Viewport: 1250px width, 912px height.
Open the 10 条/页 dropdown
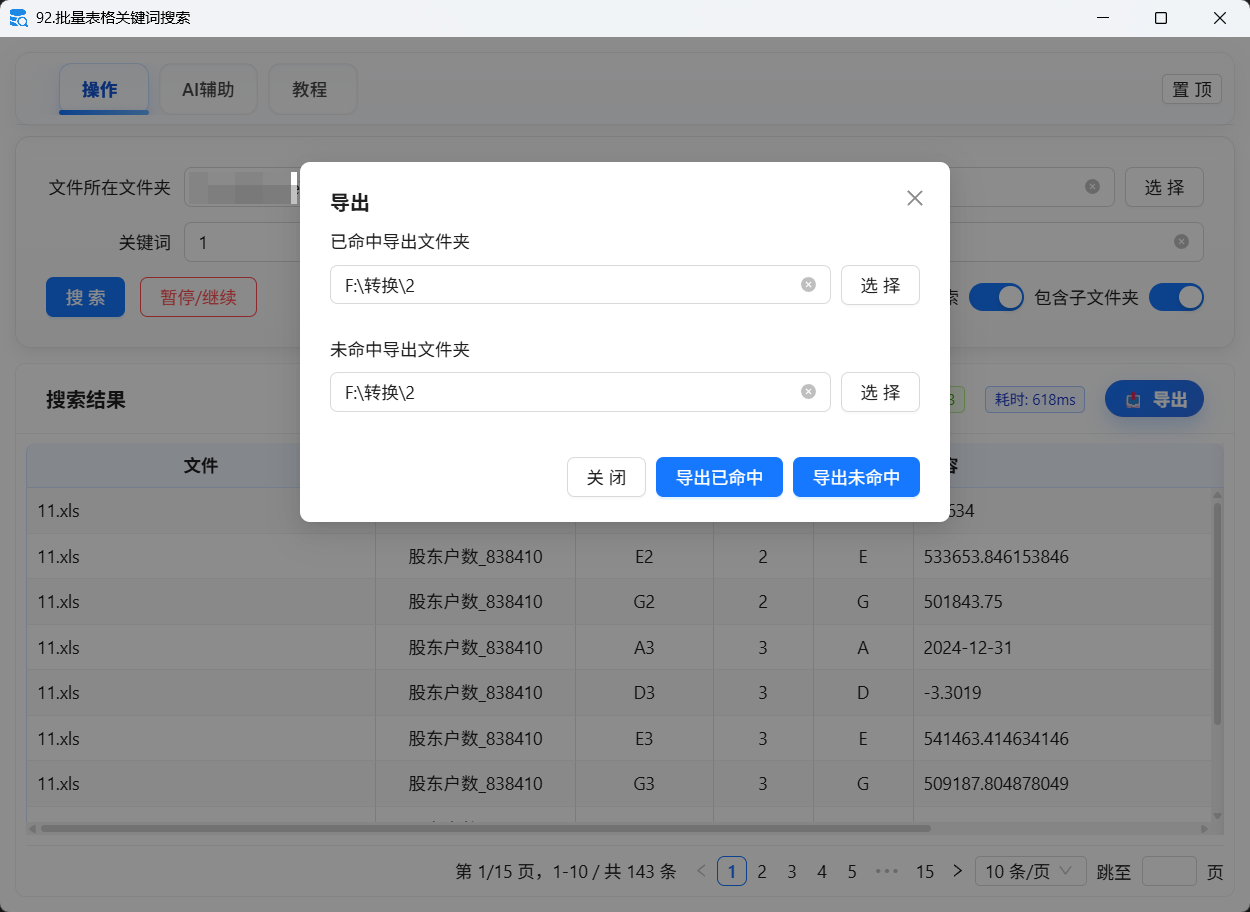[x=1030, y=871]
